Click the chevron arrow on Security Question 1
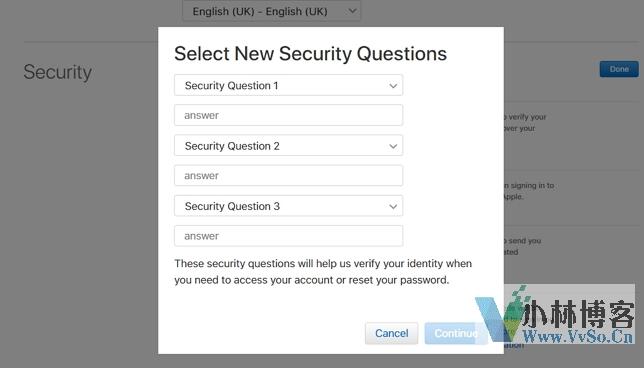Screen dimensions: 644x368 [x=393, y=86]
